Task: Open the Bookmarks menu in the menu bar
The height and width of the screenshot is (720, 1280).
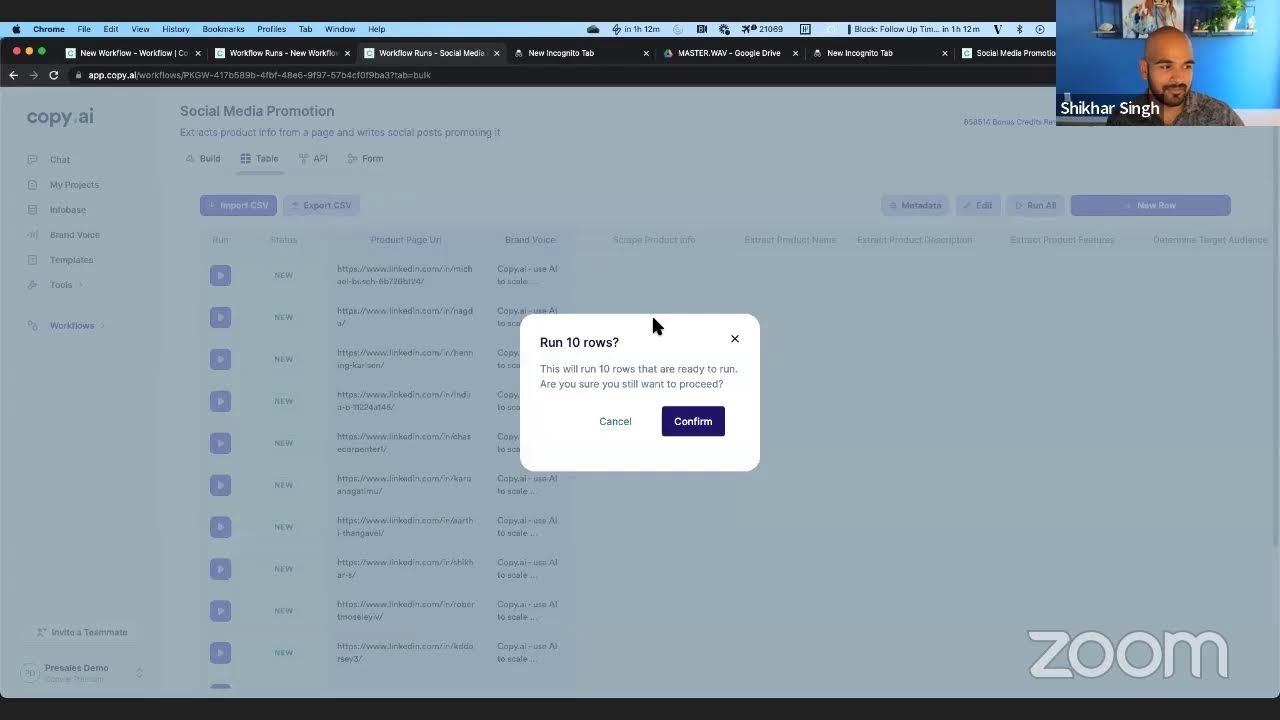Action: 223,29
